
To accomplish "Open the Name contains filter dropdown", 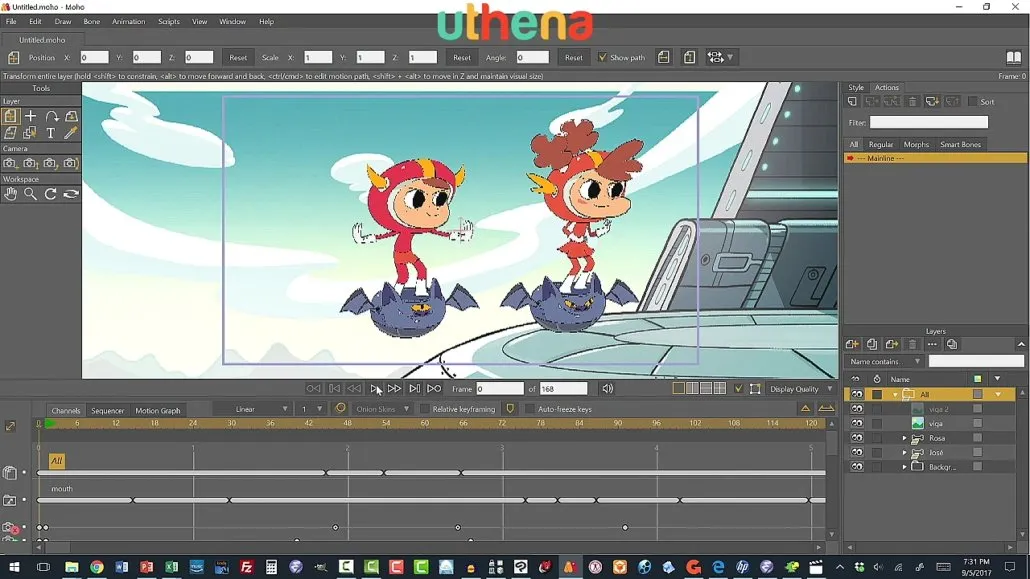I will point(884,361).
